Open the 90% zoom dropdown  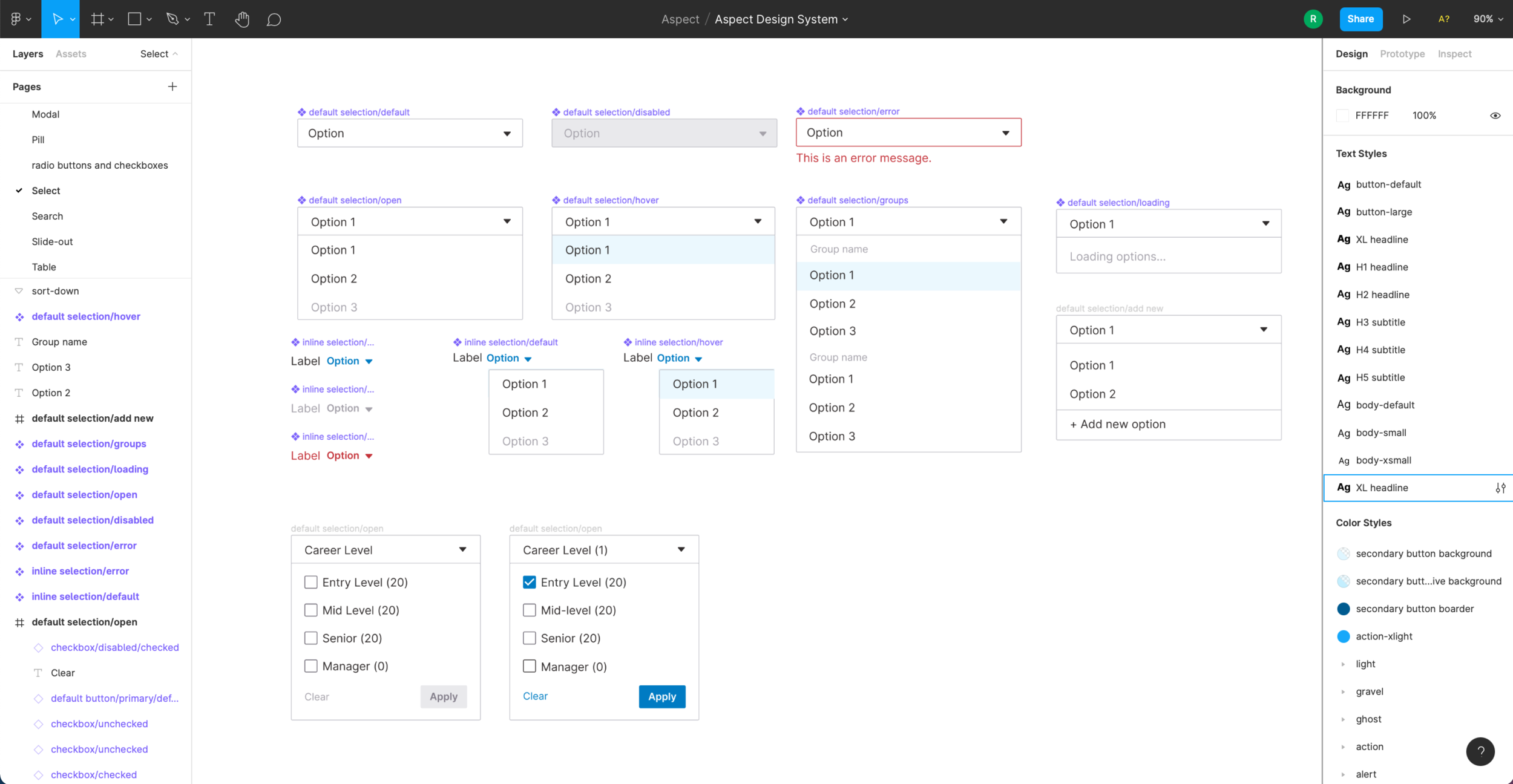tap(1488, 19)
